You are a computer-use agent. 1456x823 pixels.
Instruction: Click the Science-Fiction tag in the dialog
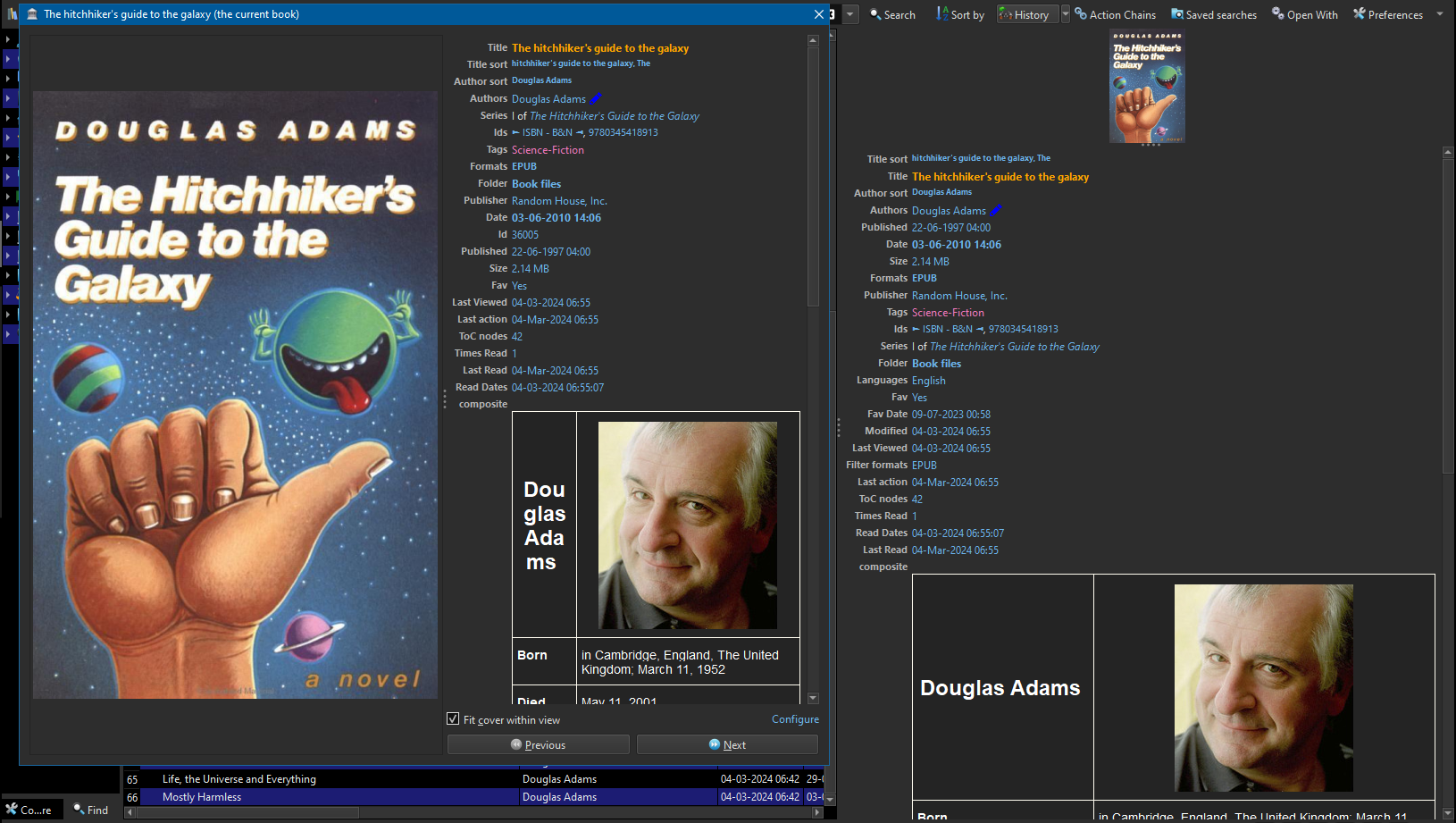(x=548, y=150)
